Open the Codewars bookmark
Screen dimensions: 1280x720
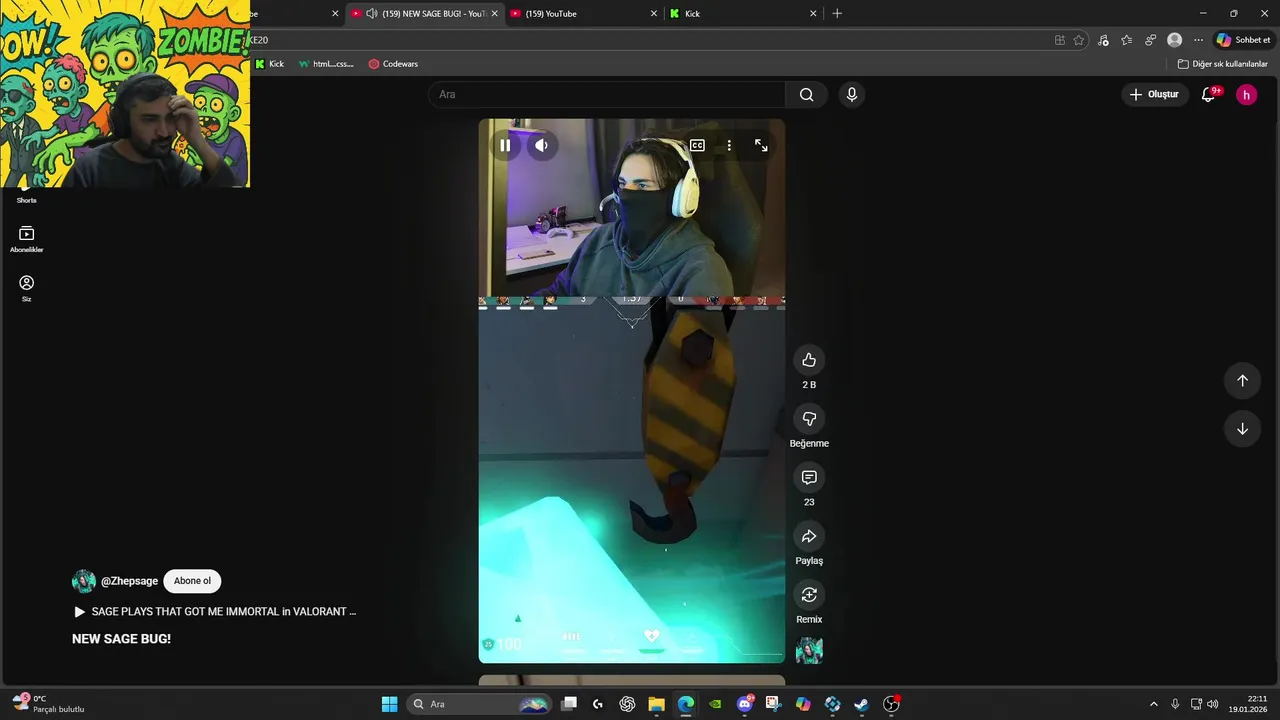tap(393, 64)
